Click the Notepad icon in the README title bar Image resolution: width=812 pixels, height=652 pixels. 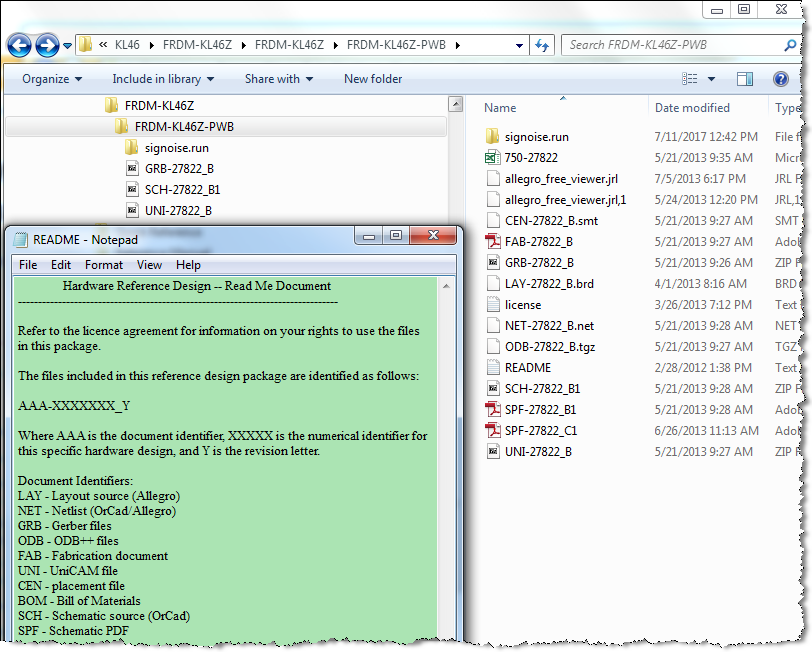[21, 239]
